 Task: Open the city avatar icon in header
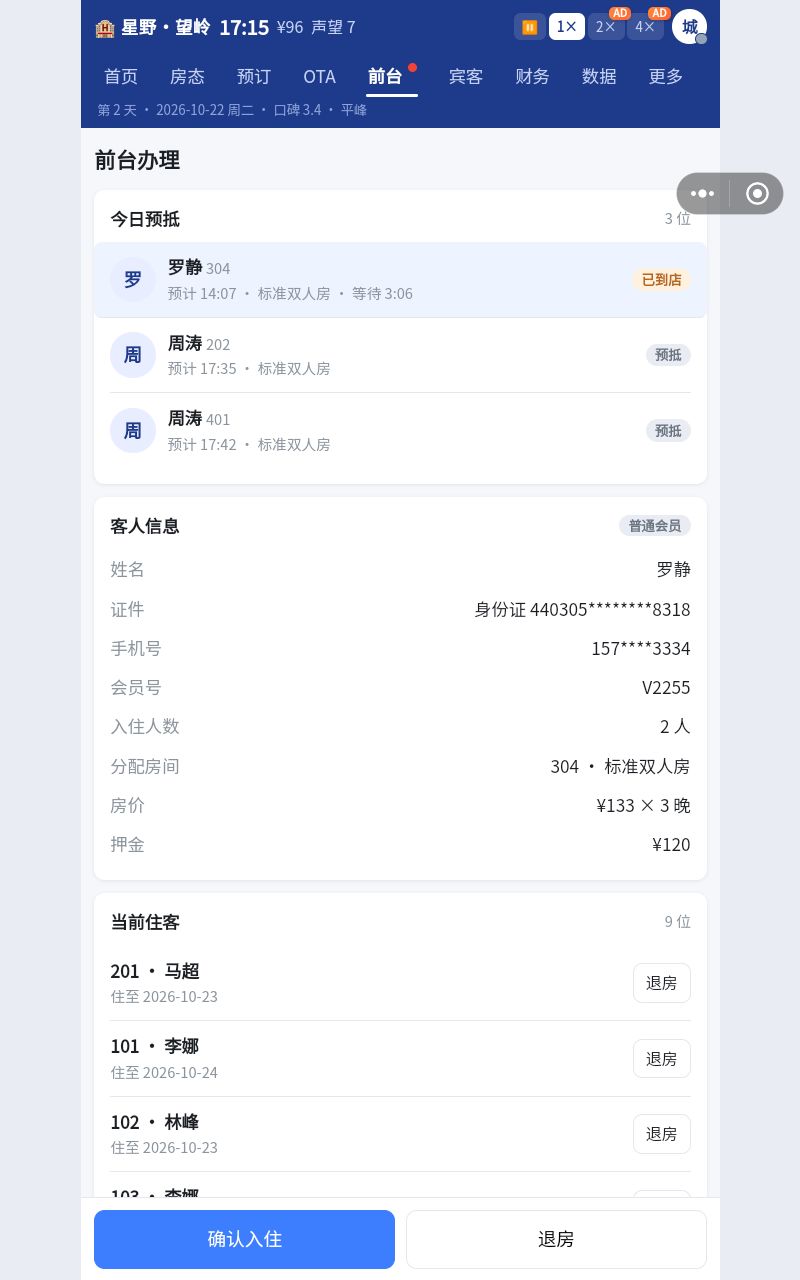pos(689,27)
